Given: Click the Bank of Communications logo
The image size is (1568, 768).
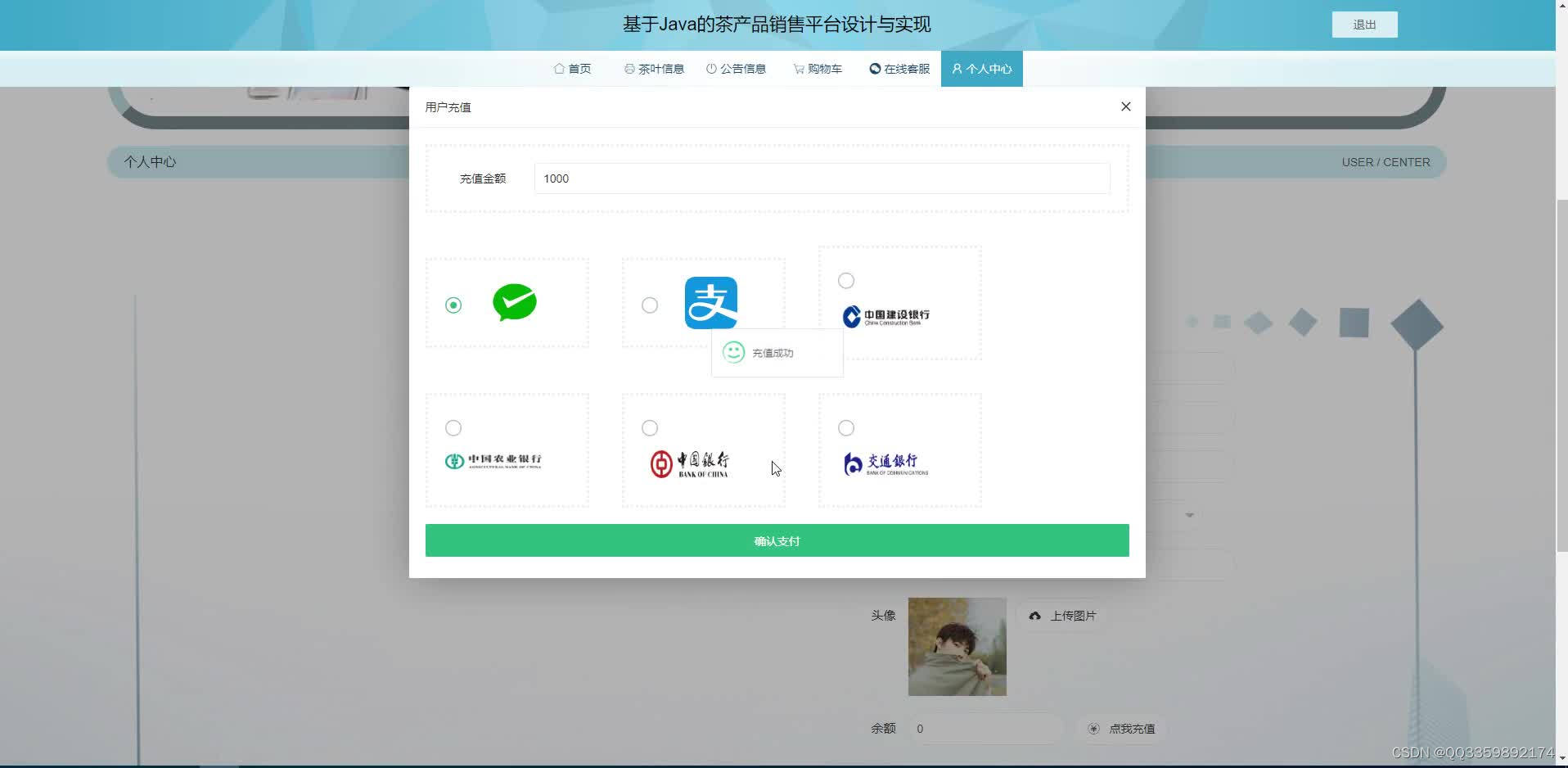Looking at the screenshot, I should pyautogui.click(x=886, y=463).
